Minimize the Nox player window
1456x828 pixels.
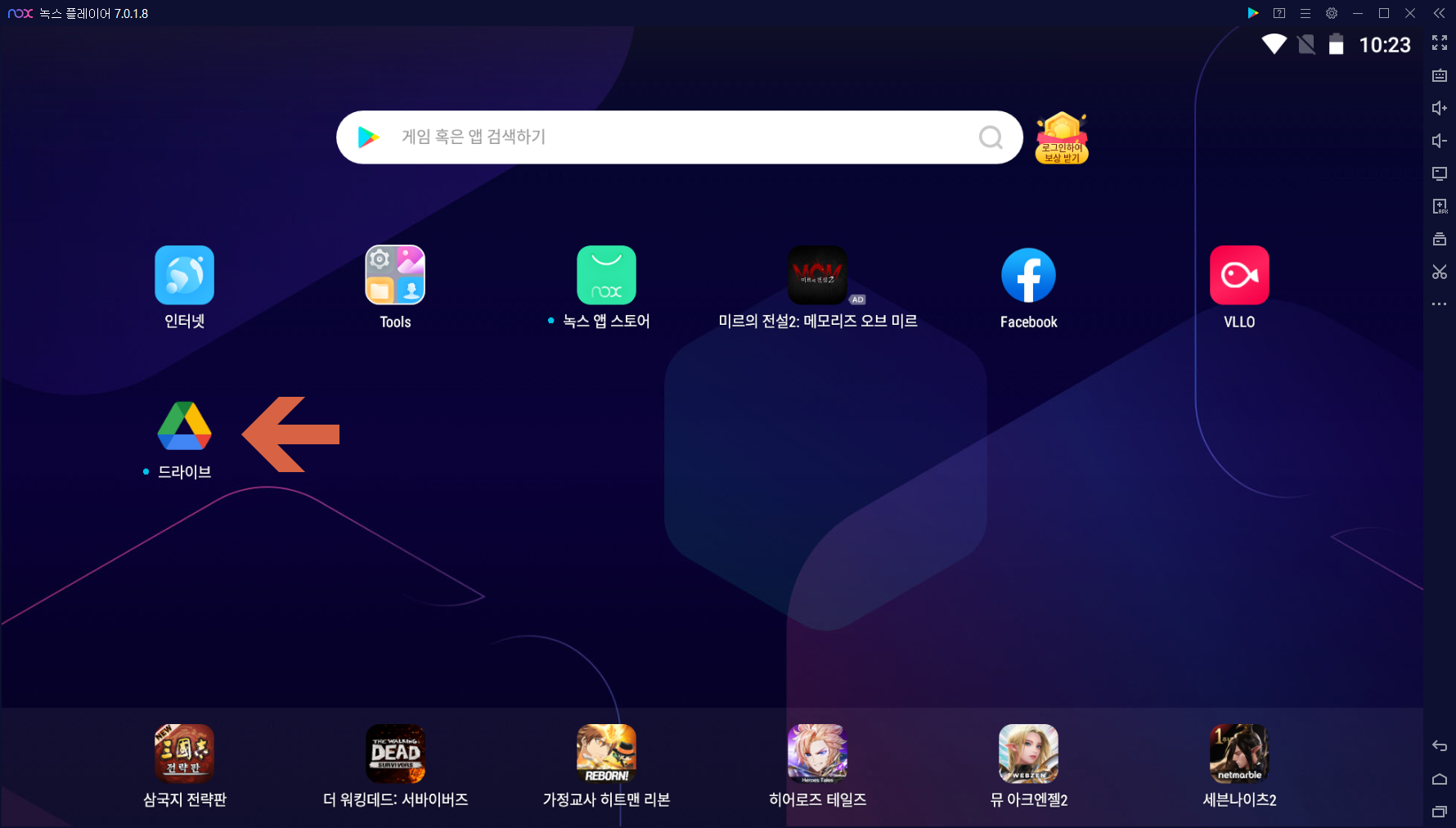[x=1358, y=13]
